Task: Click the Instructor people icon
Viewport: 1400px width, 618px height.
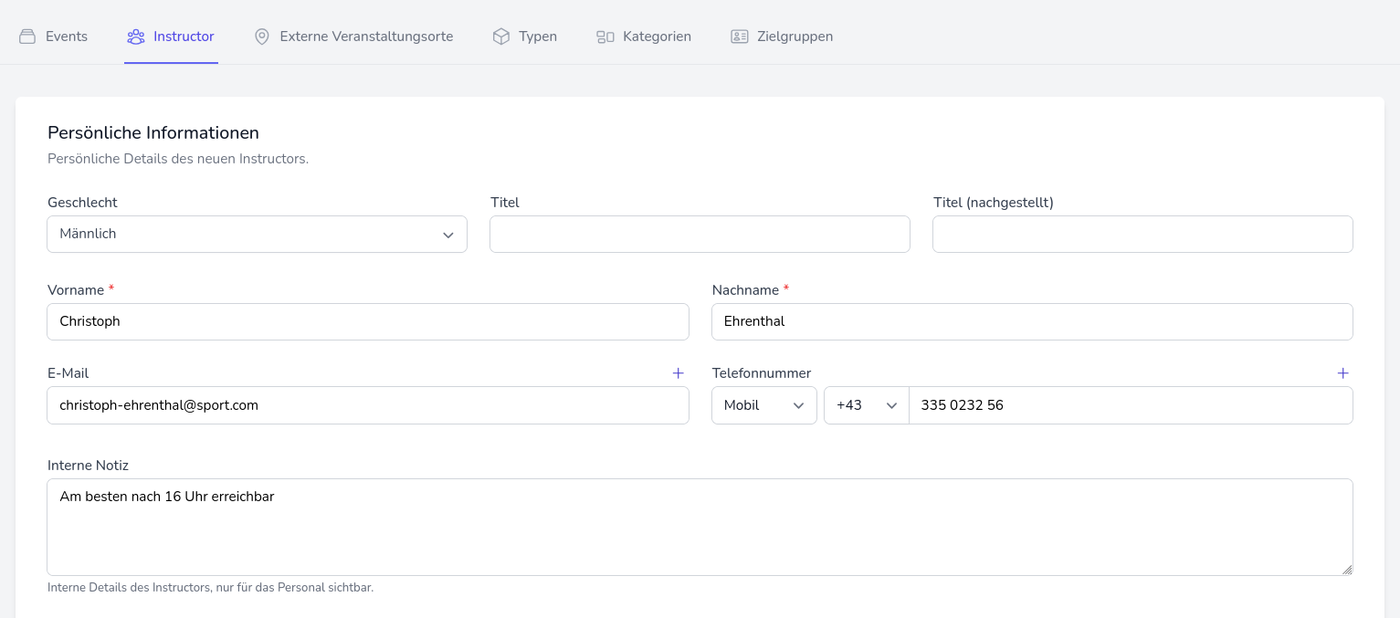Action: click(136, 37)
